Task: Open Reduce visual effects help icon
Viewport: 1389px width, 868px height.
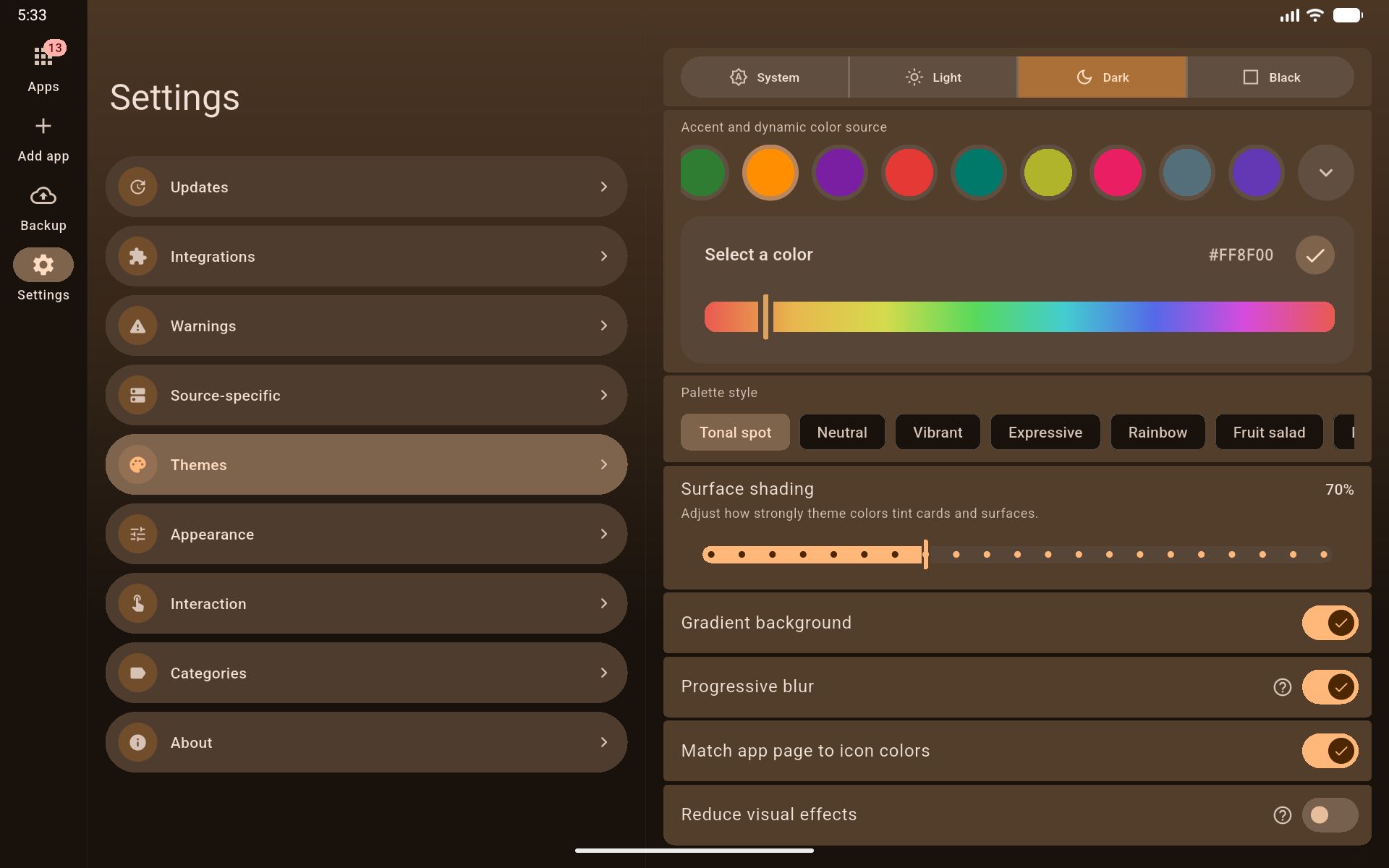Action: 1282,815
